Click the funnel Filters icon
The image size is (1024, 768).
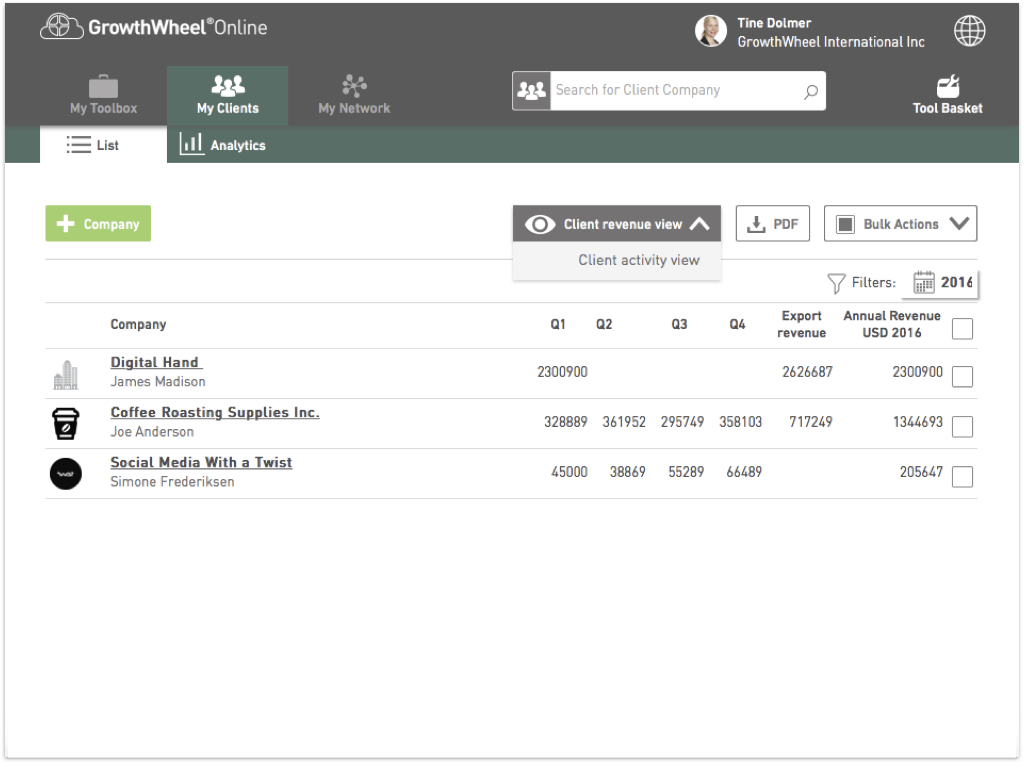pos(836,283)
